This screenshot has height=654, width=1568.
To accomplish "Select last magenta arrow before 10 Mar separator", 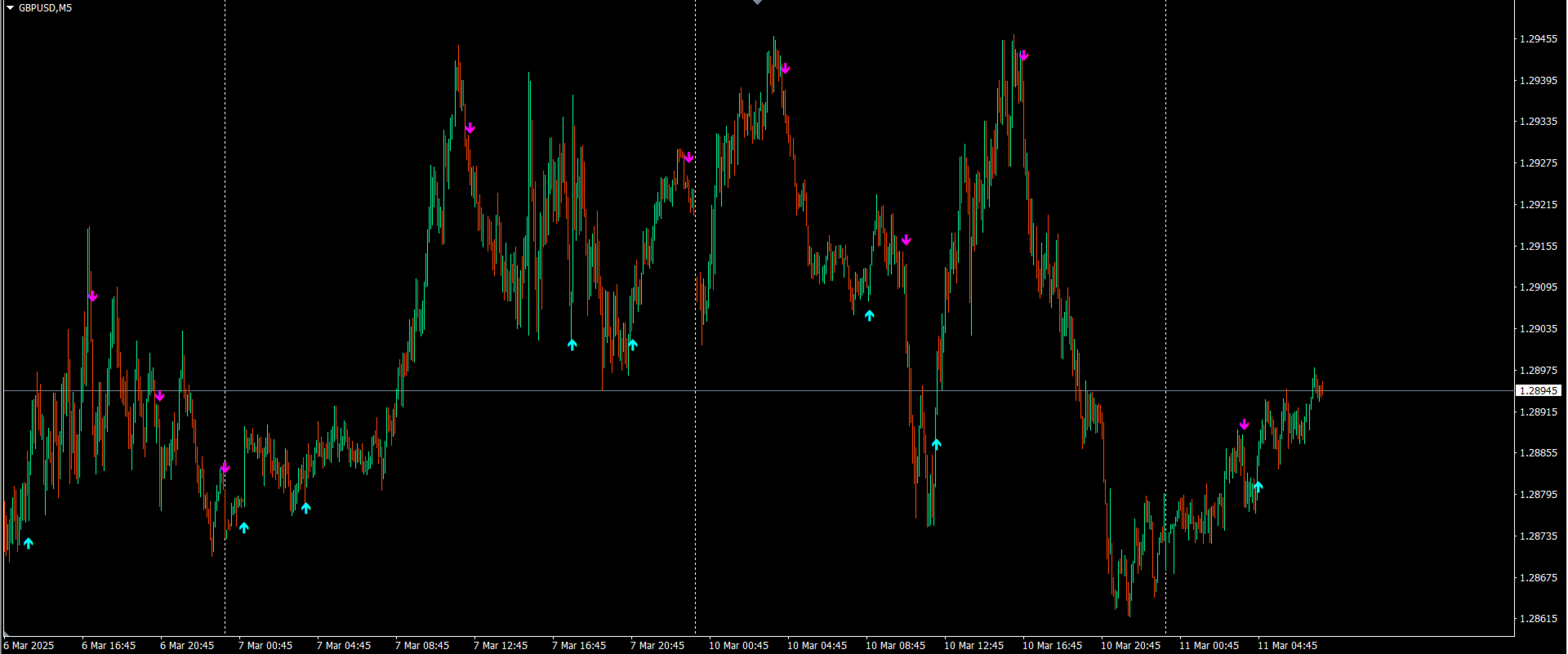I will [x=688, y=158].
